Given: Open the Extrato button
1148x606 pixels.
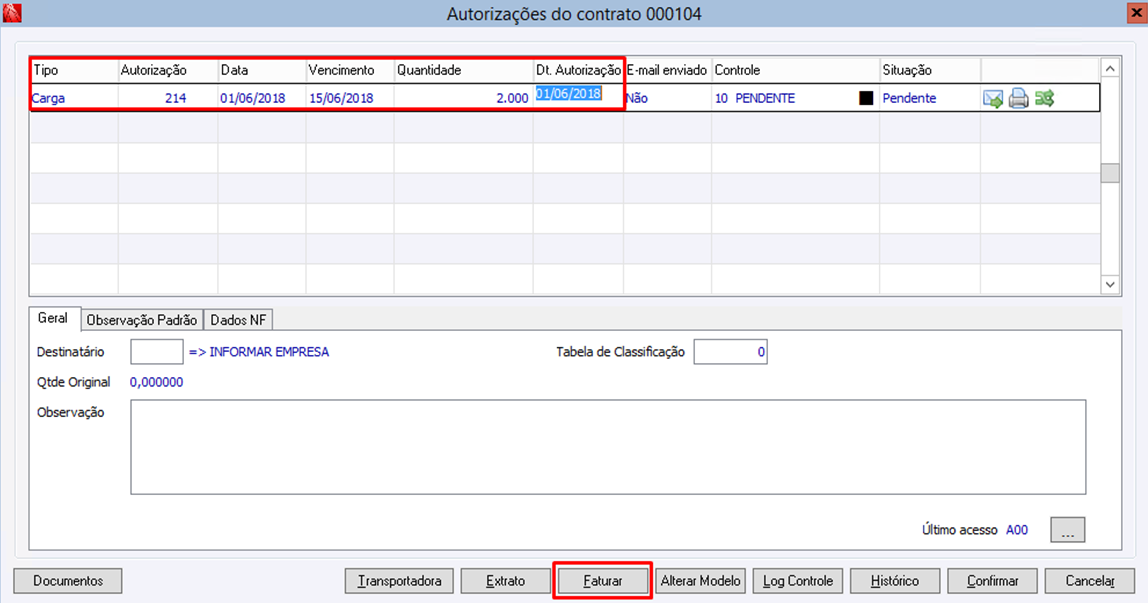Looking at the screenshot, I should [505, 581].
